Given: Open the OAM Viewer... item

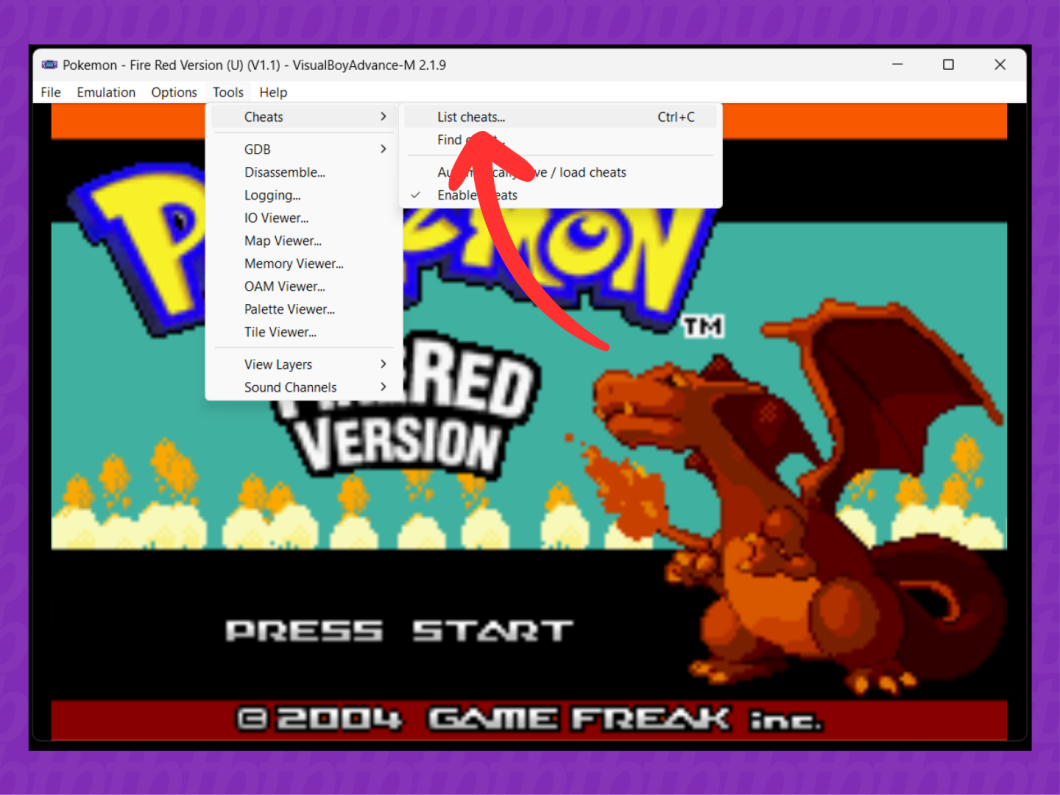Looking at the screenshot, I should click(x=304, y=287).
